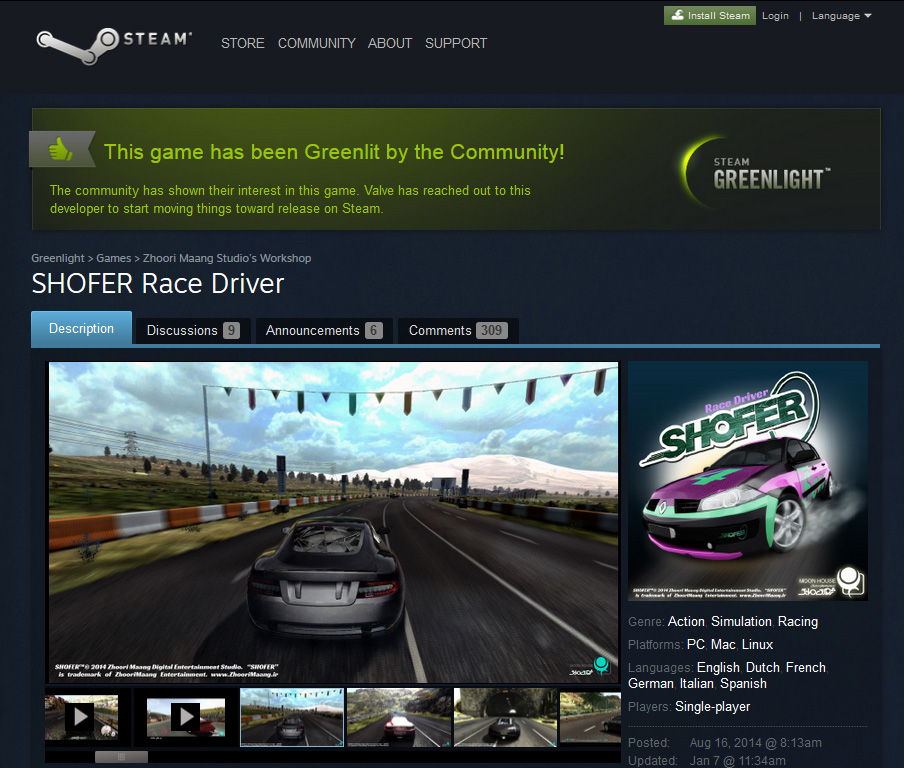Switch to the Comments tab
The image size is (904, 768).
tap(458, 331)
